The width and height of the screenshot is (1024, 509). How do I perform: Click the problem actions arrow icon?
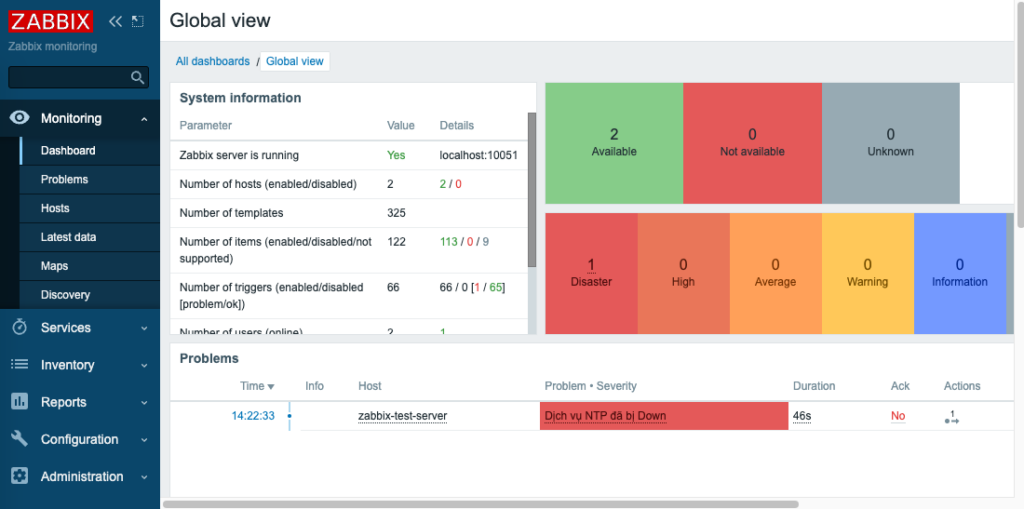point(952,417)
